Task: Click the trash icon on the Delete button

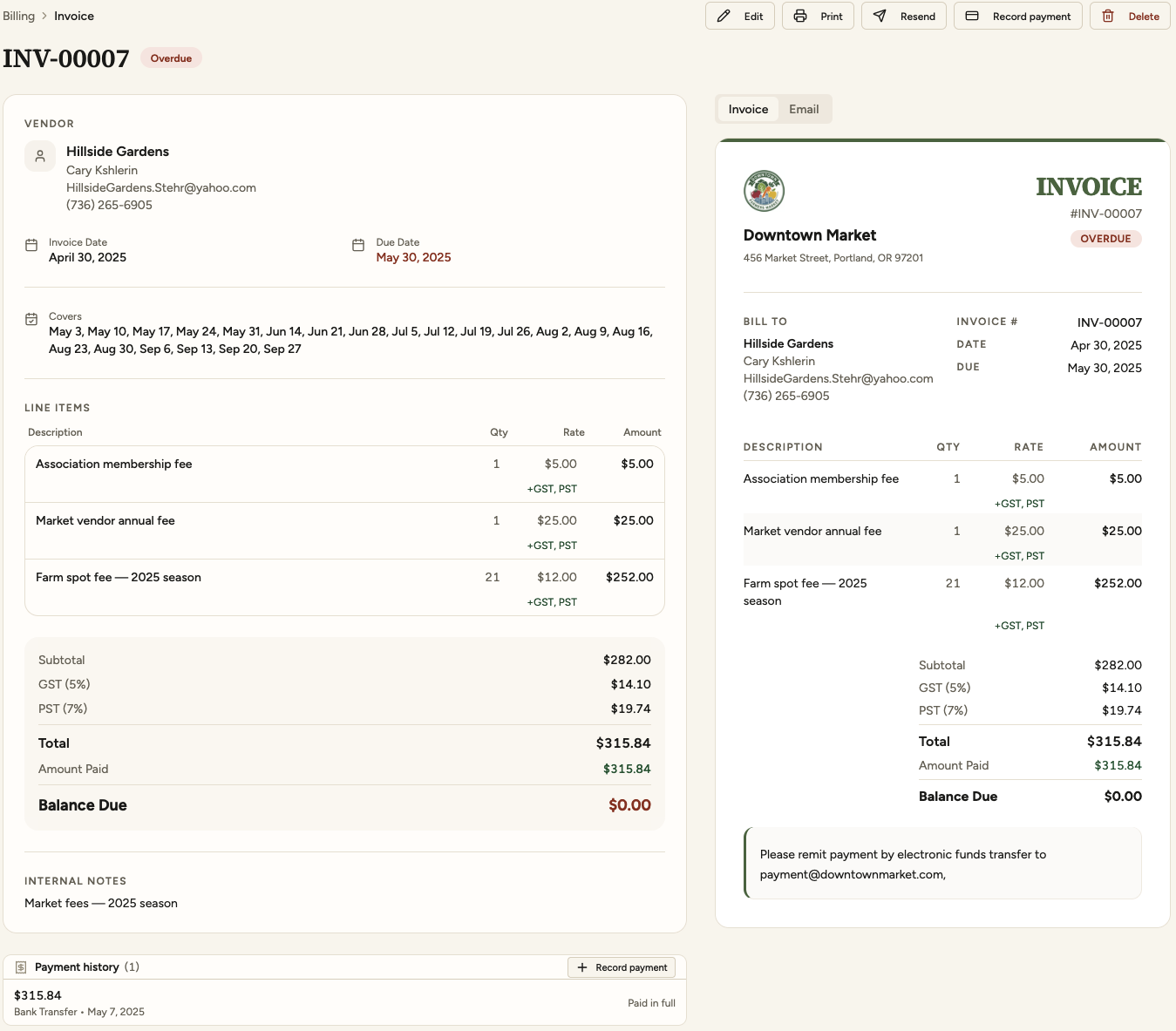Action: pos(1108,16)
